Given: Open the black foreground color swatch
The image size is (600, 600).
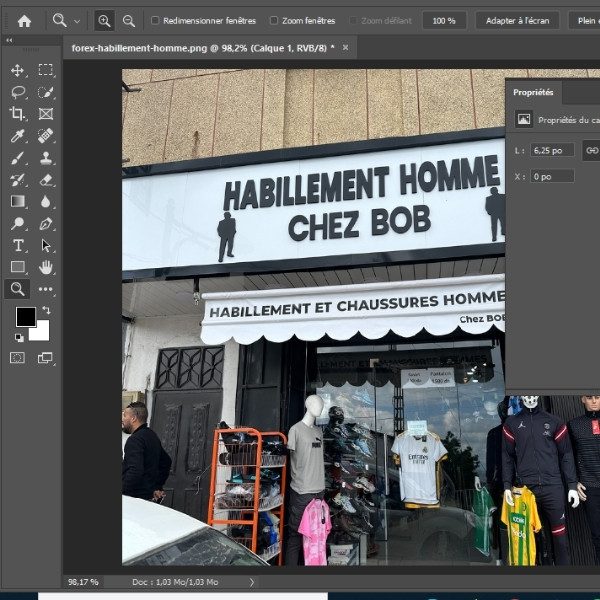Looking at the screenshot, I should coord(25,316).
